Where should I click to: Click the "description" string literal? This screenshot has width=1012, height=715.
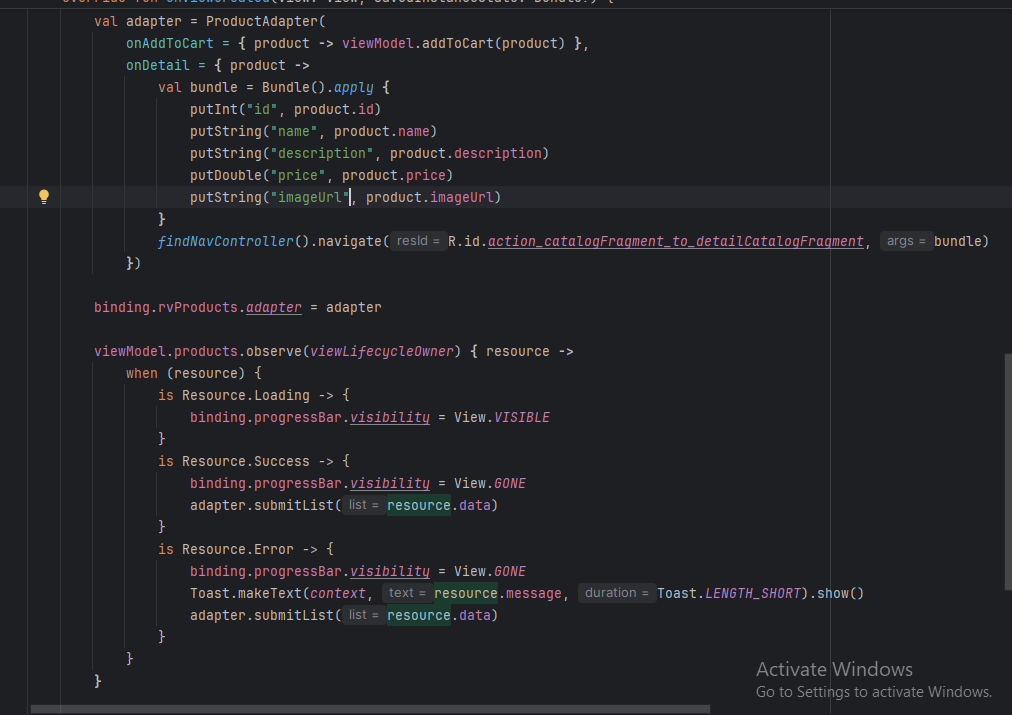322,153
